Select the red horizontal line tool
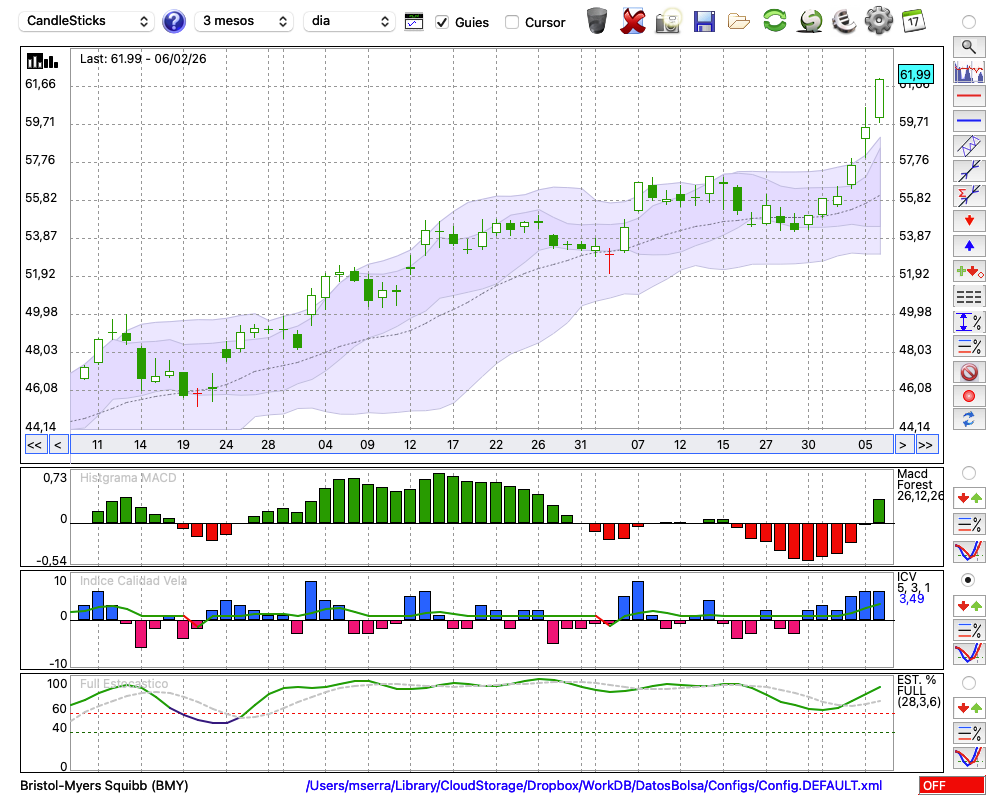 969,96
